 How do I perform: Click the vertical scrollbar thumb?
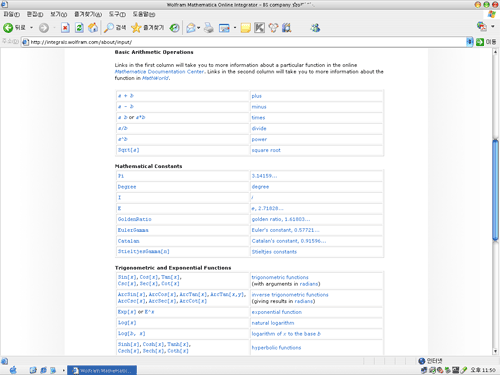click(495, 190)
